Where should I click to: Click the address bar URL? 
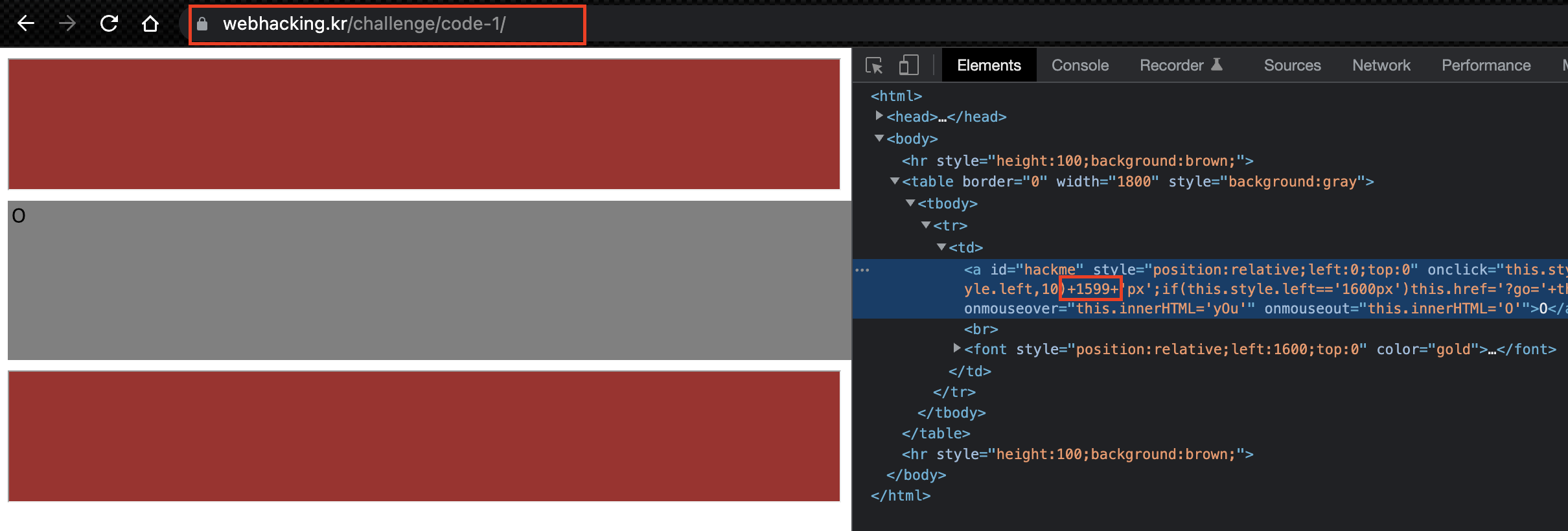click(x=364, y=24)
